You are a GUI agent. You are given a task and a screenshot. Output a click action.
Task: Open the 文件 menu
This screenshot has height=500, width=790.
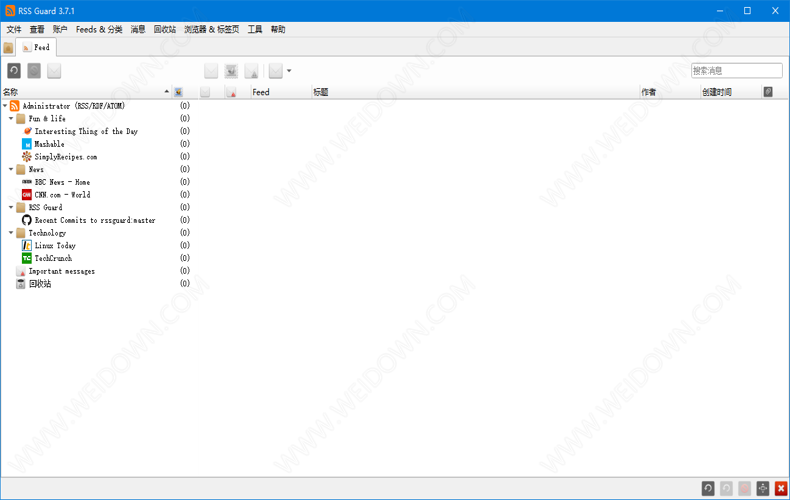14,29
